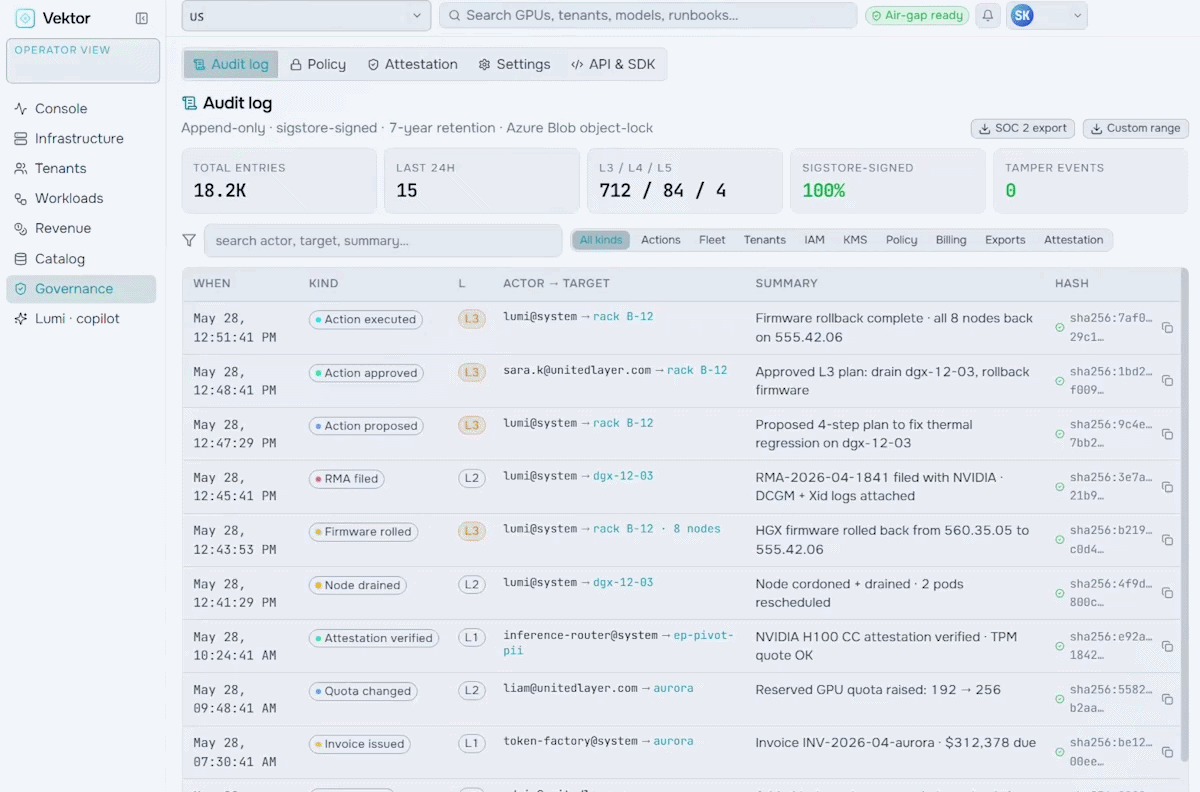Click magnifier icon in global search
The image size is (1200, 792).
454,15
